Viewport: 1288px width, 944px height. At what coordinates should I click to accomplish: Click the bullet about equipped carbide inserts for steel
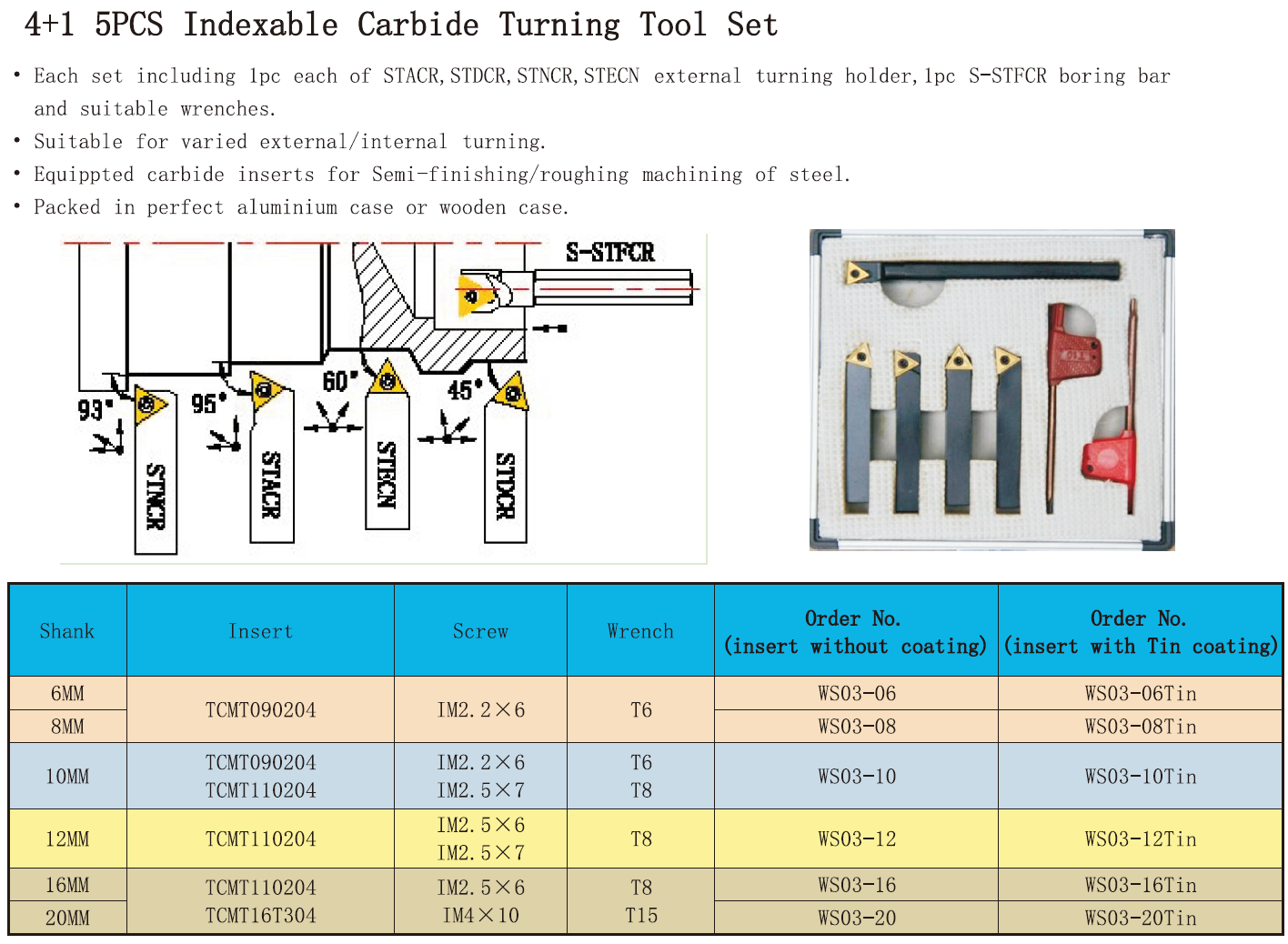tap(442, 175)
